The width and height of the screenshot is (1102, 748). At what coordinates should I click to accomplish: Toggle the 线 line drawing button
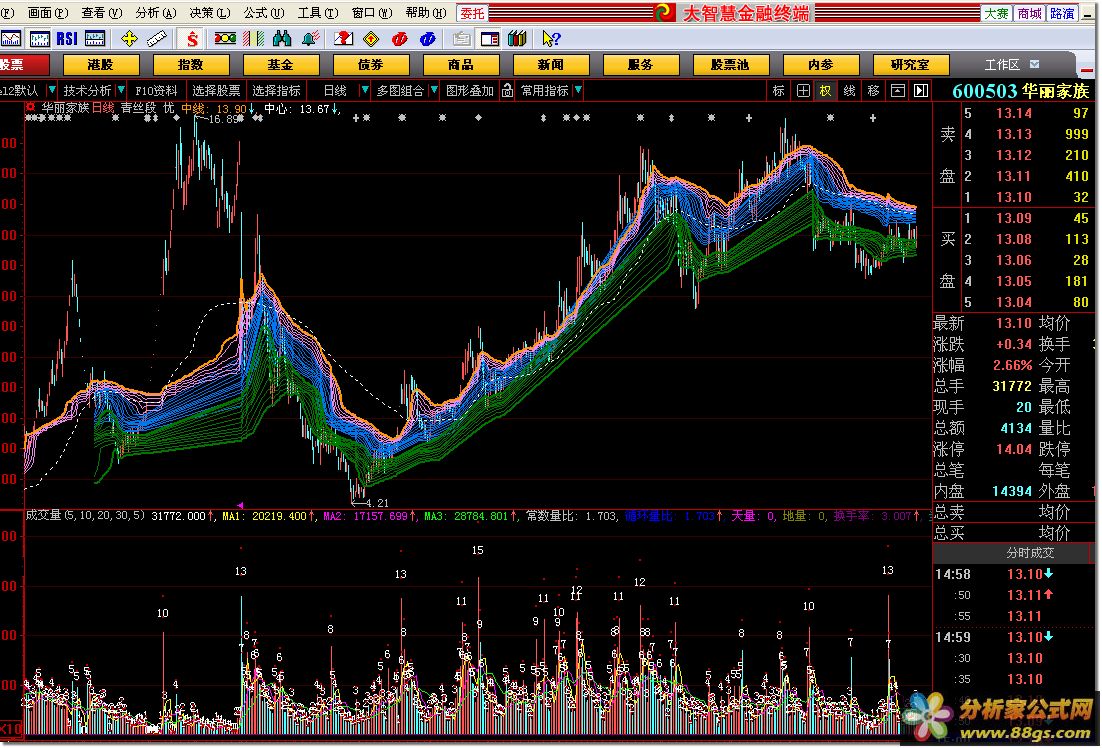coord(850,91)
